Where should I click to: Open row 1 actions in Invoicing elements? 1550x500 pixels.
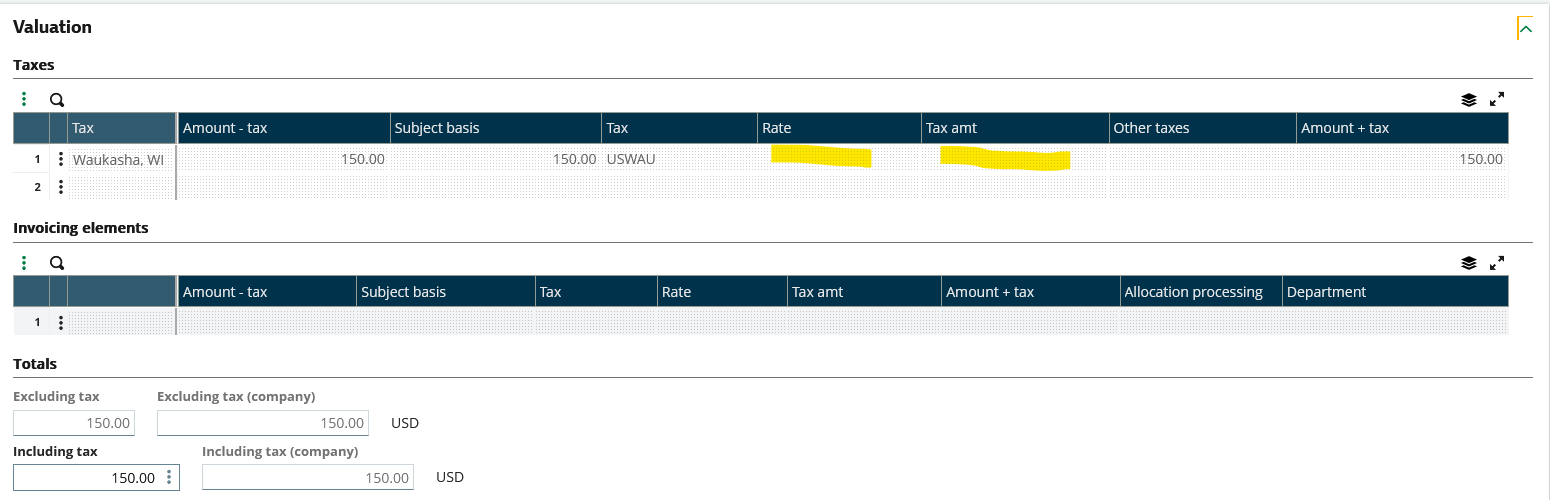(x=61, y=322)
